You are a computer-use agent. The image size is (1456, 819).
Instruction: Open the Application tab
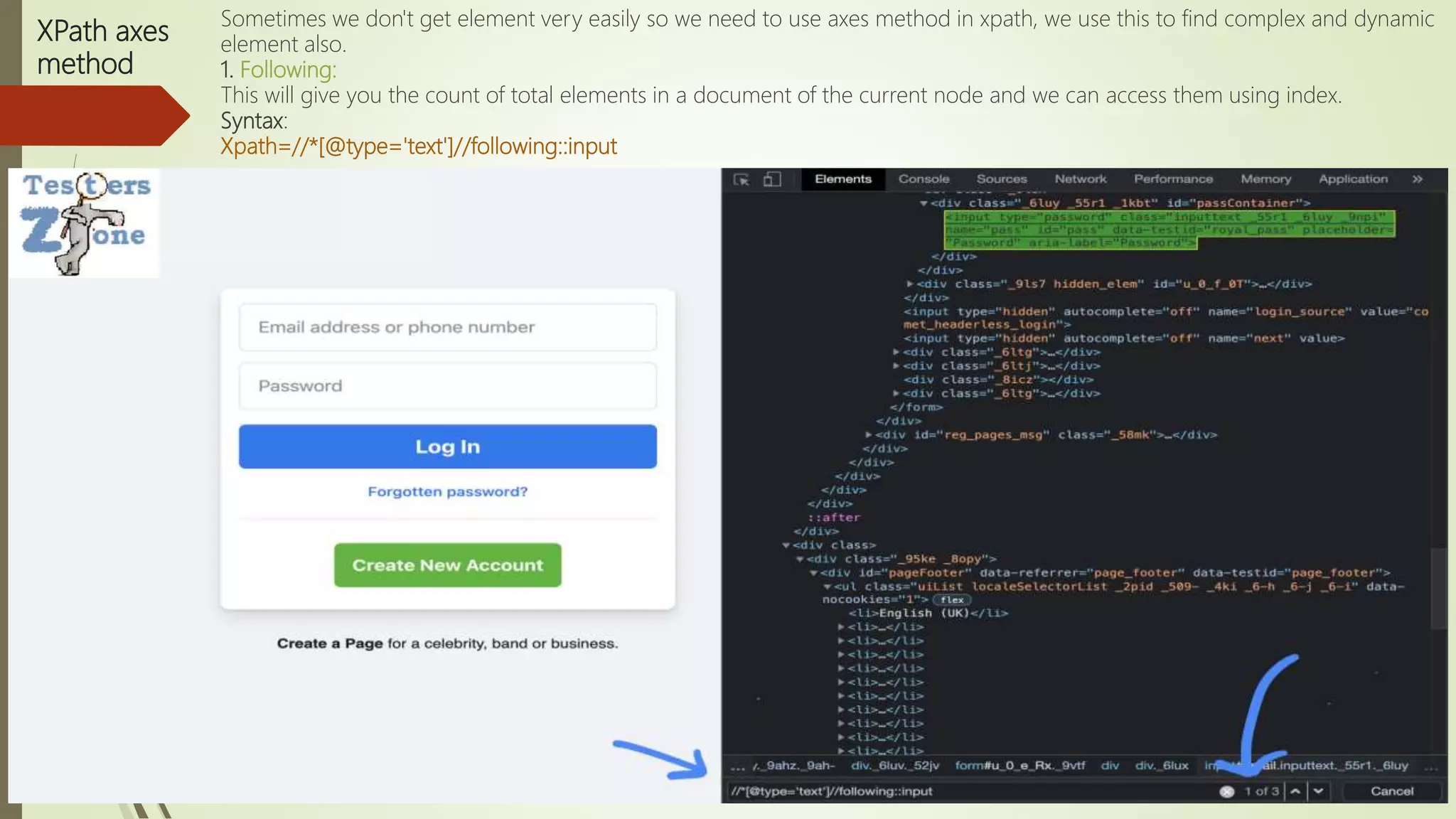1352,179
